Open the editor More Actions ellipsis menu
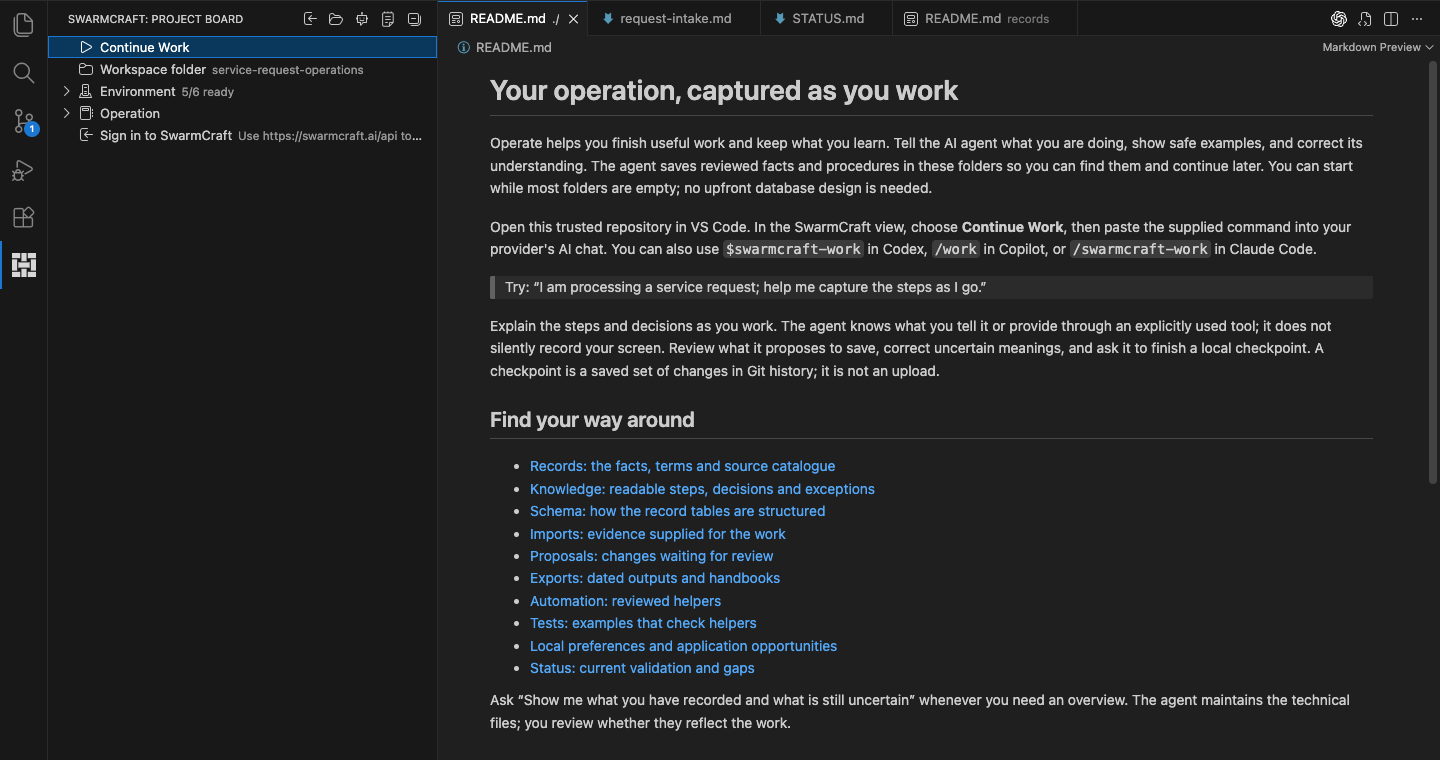1440x760 pixels. [1417, 19]
